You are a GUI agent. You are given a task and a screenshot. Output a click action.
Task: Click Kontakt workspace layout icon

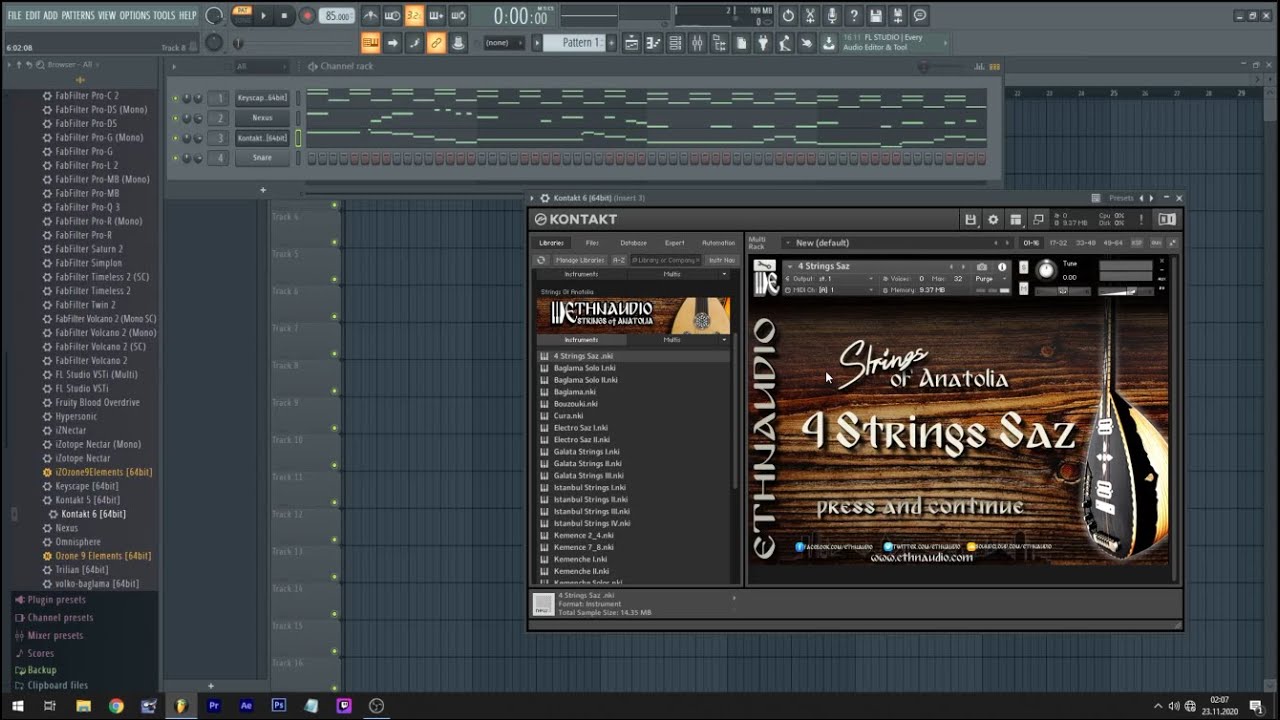pos(1016,220)
